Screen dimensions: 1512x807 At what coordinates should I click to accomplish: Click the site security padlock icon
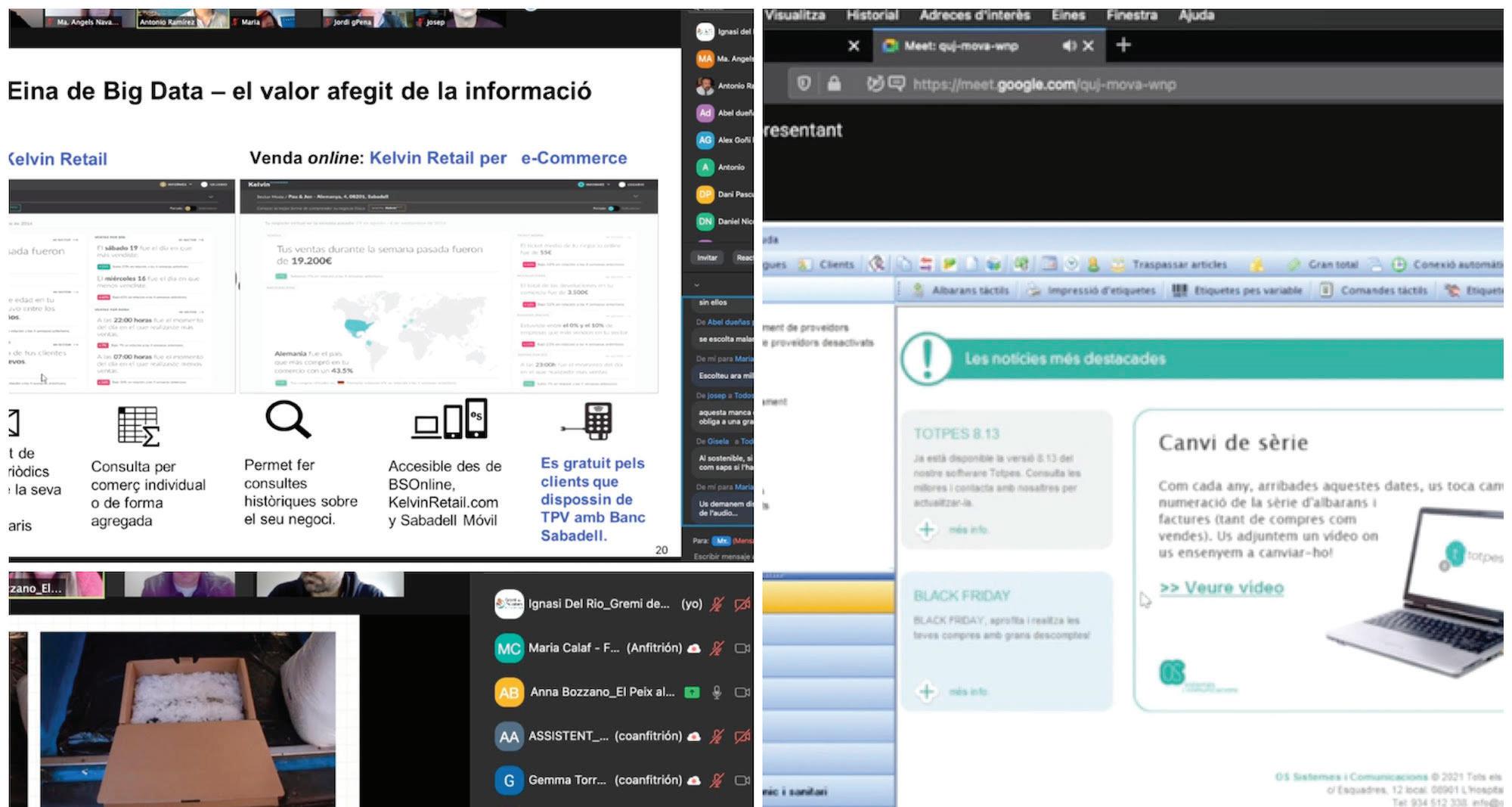(x=834, y=83)
